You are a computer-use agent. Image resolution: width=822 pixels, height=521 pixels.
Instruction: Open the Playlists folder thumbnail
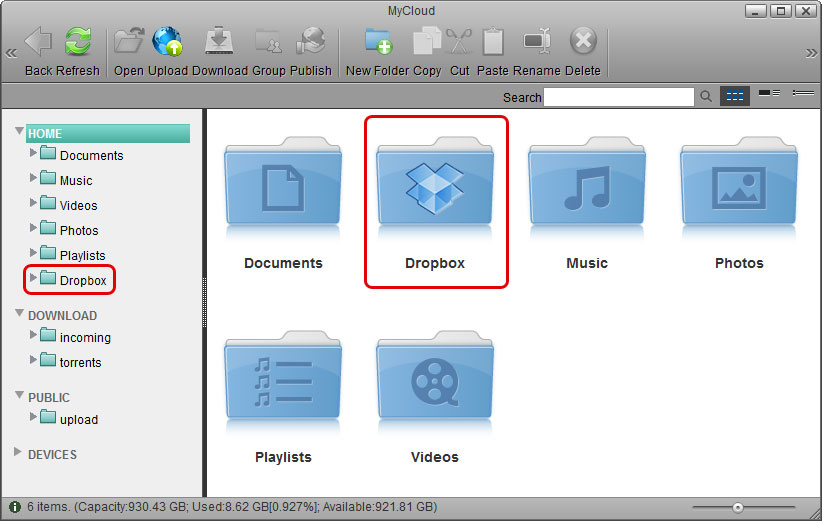click(x=283, y=390)
